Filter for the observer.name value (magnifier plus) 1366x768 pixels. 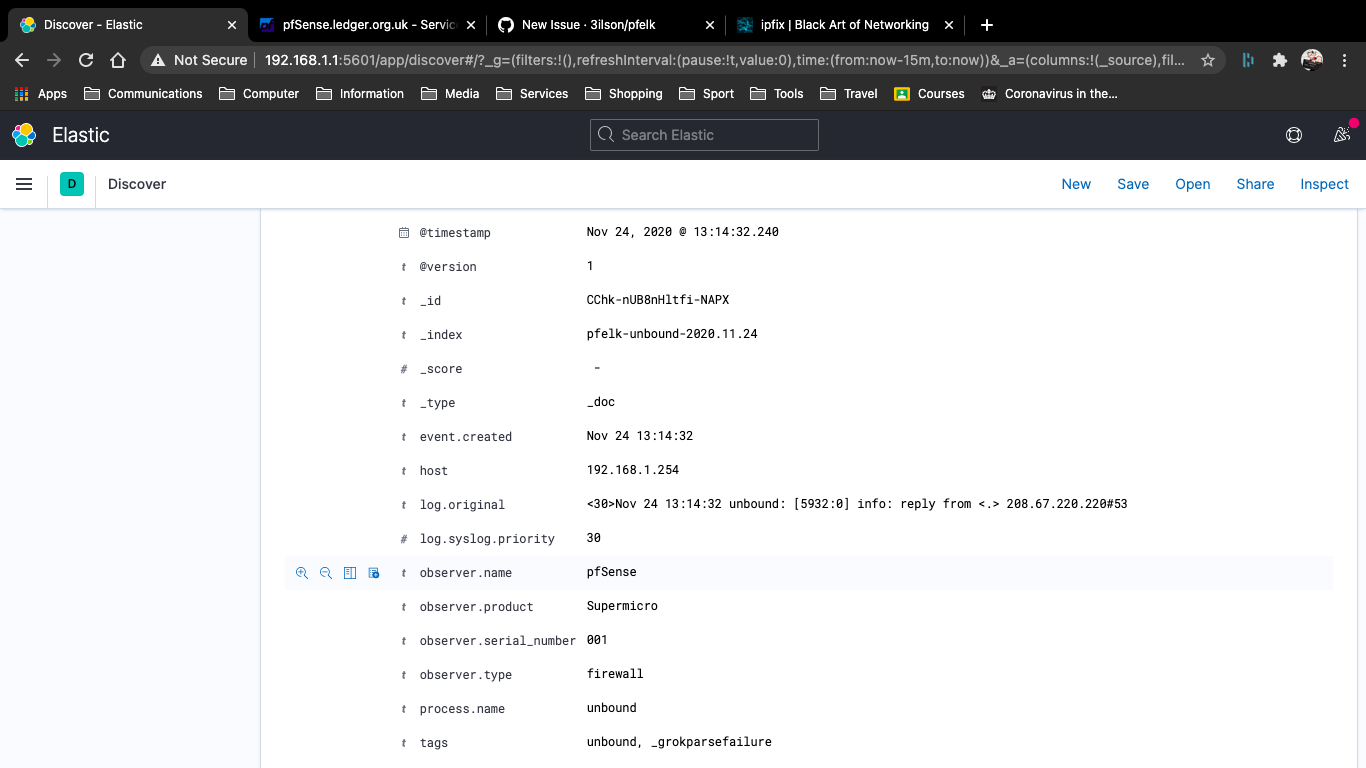coord(301,573)
